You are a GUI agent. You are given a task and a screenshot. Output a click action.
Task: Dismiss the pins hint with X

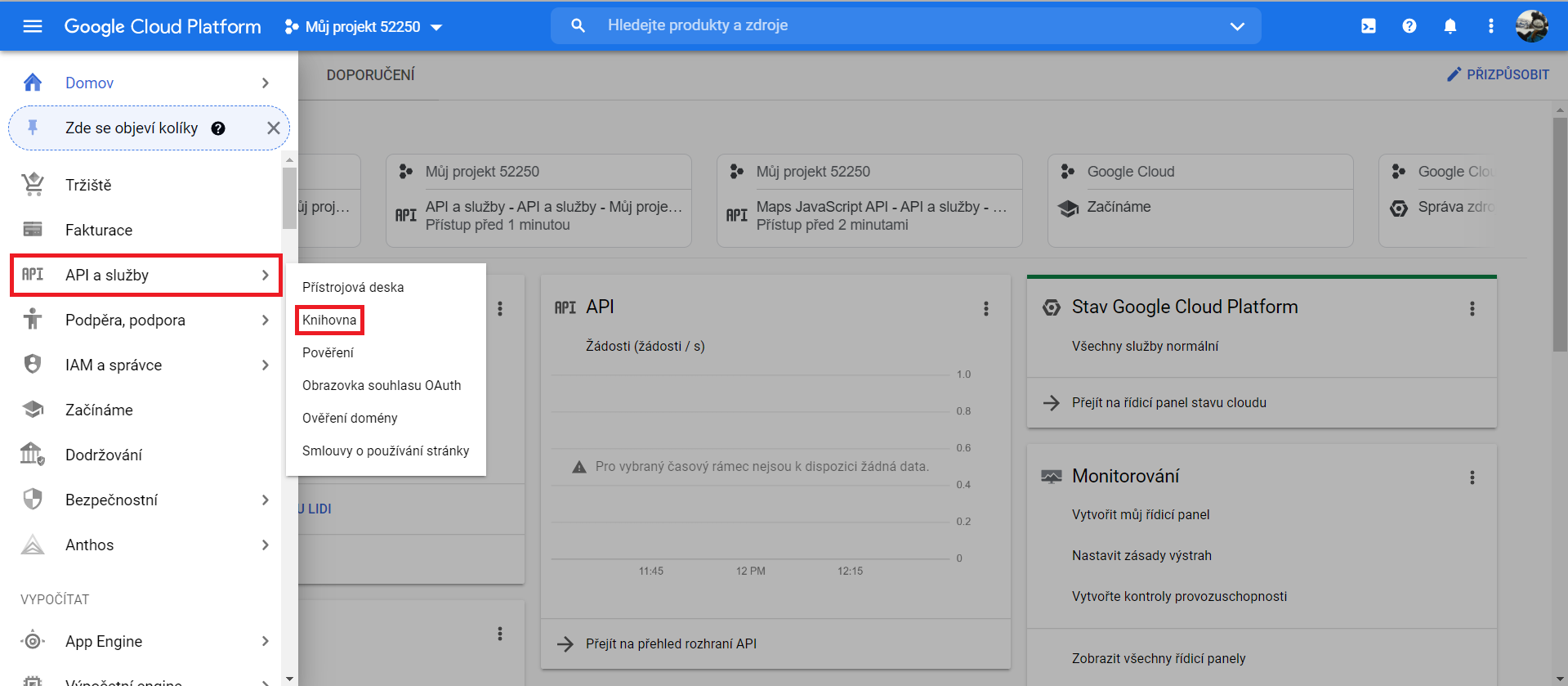(273, 128)
